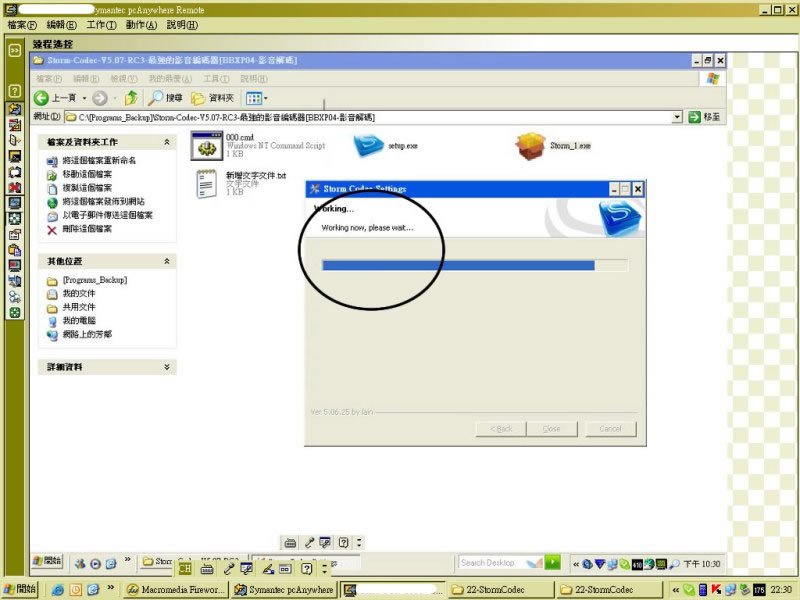Click the green icon at the bottom of pcAnywhere's side toolbar
The width and height of the screenshot is (800, 600).
pyautogui.click(x=14, y=312)
